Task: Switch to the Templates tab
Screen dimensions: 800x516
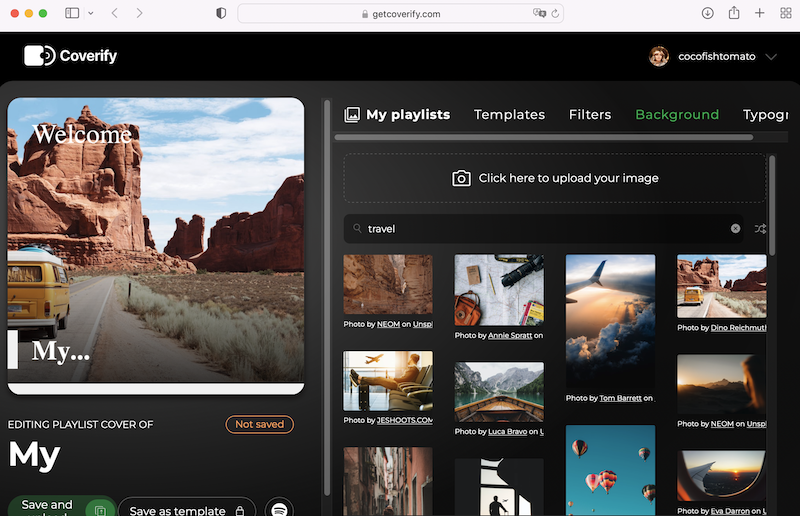Action: click(509, 115)
